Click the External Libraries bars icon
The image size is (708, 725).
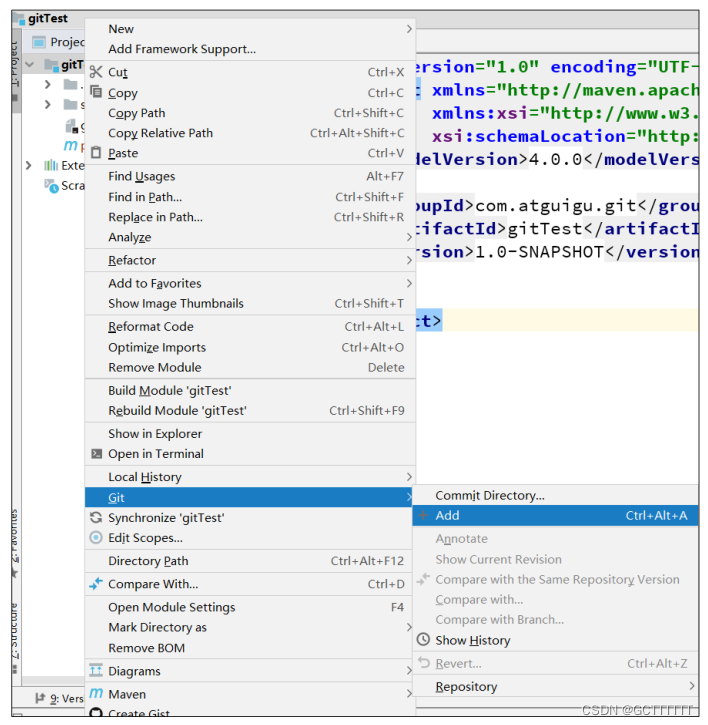50,165
